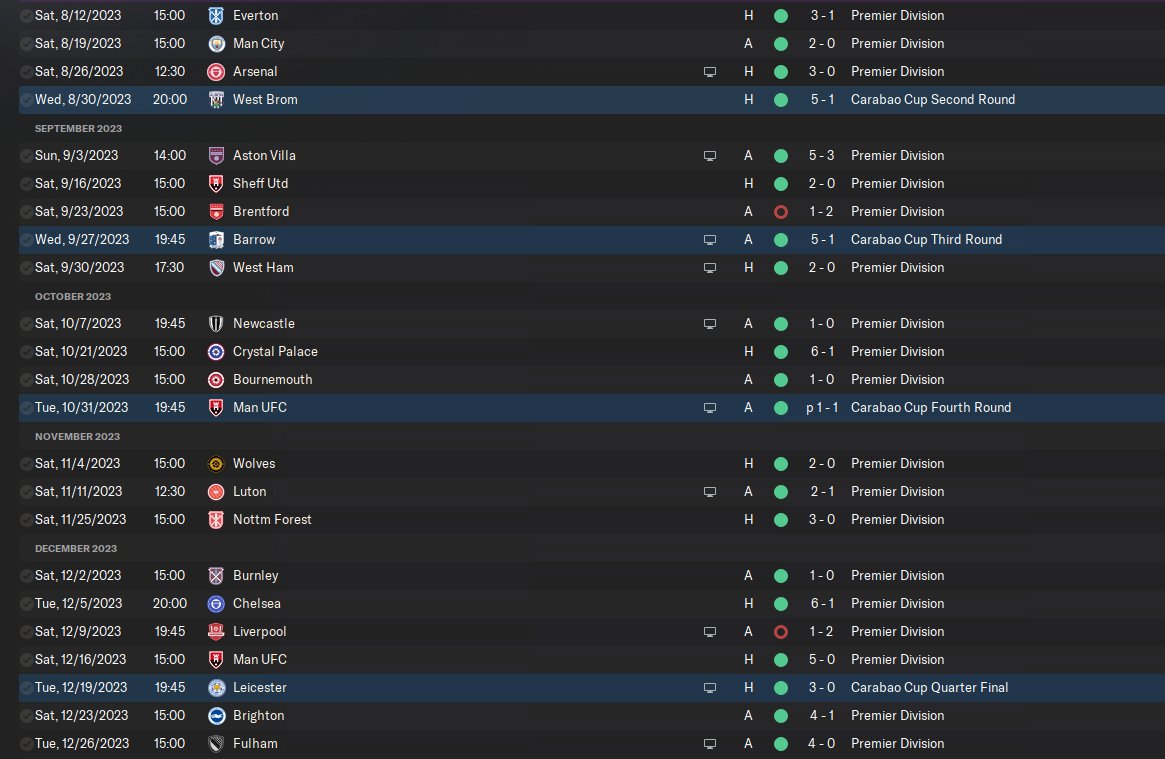Click the TV broadcast icon for the Newcastle match
The width and height of the screenshot is (1165, 759).
pyautogui.click(x=710, y=324)
